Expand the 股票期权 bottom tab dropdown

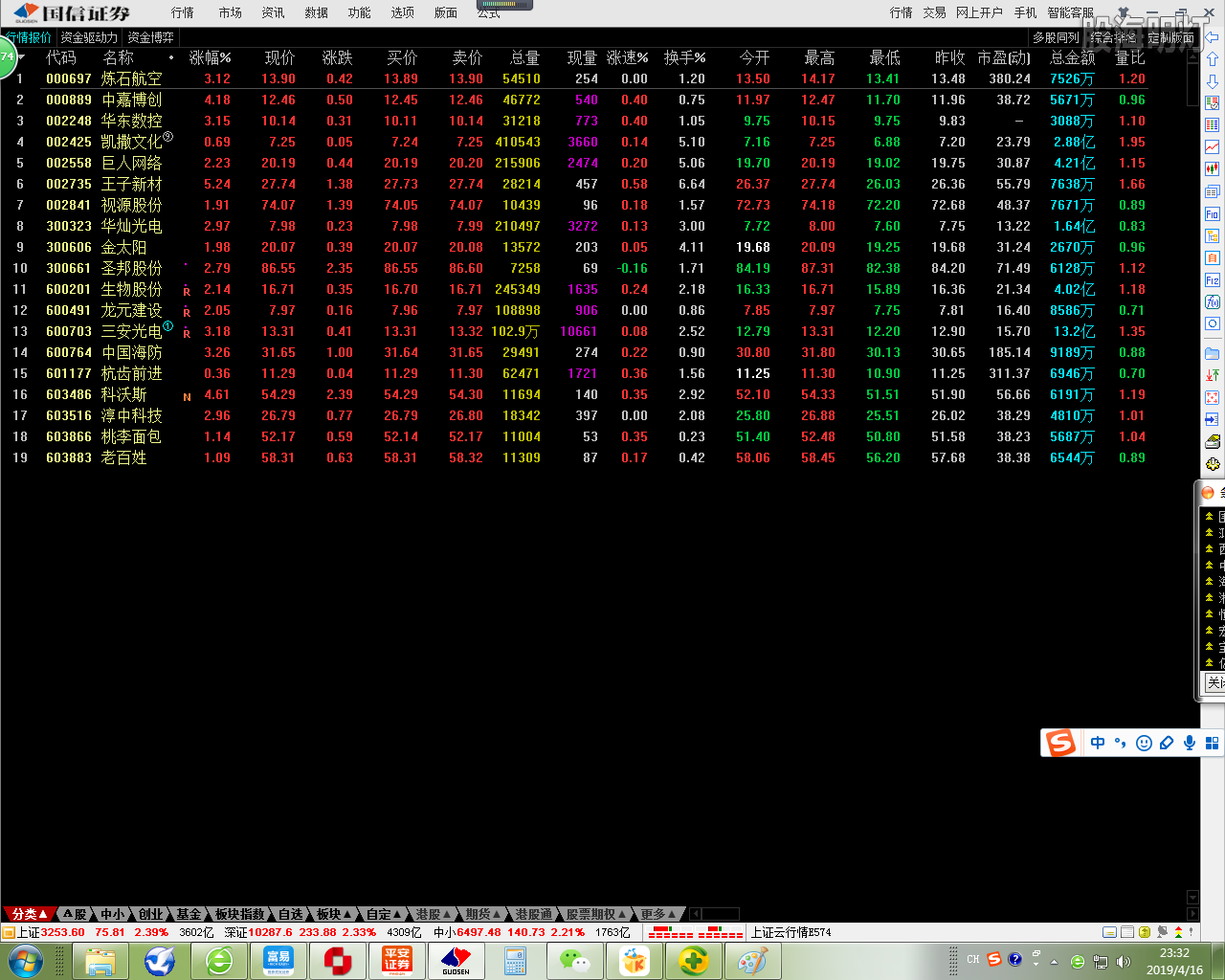(x=596, y=914)
